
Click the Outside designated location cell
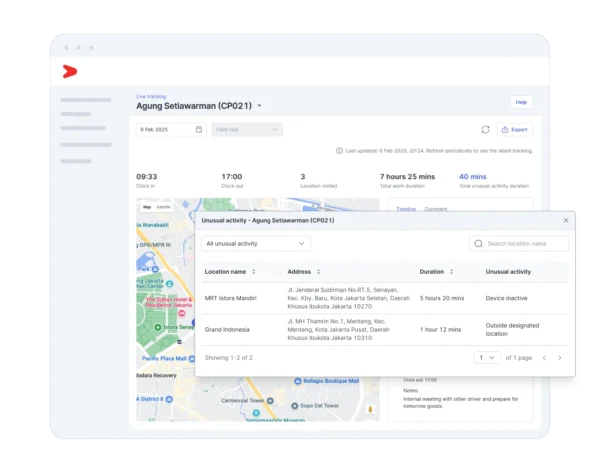coord(512,329)
